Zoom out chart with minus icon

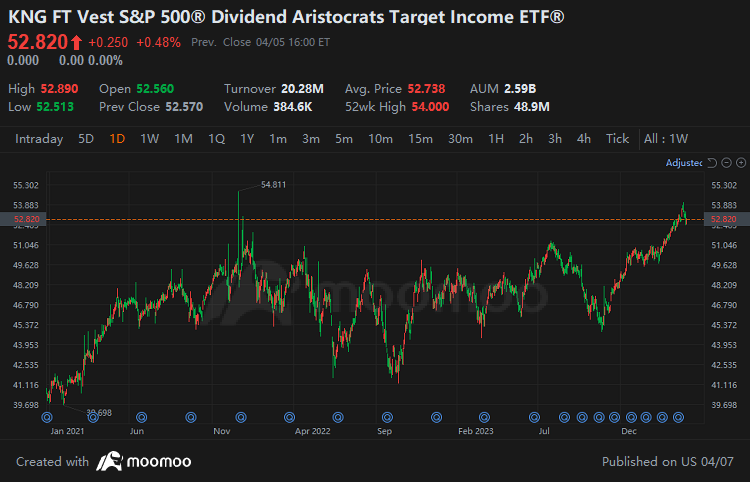click(x=725, y=162)
